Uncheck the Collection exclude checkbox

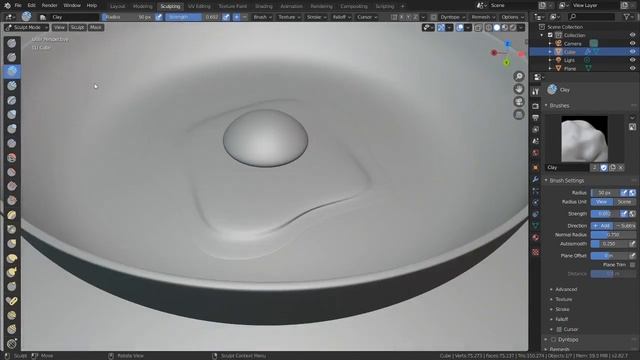(x=550, y=35)
